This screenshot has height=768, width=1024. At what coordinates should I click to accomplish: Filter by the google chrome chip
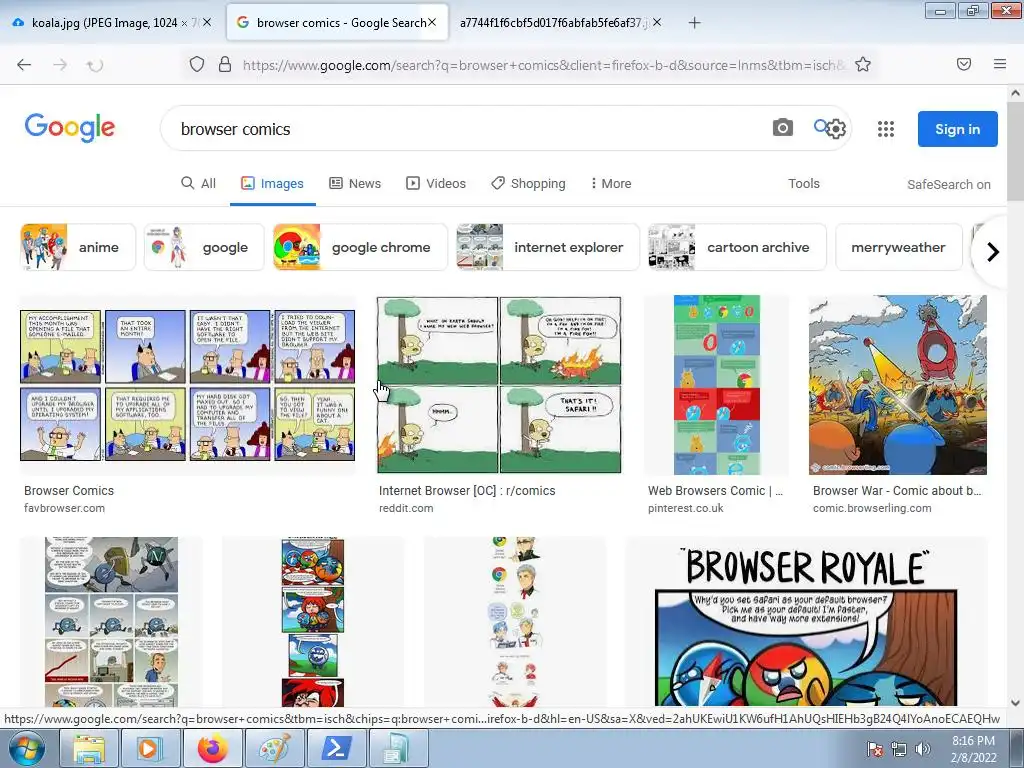point(360,247)
